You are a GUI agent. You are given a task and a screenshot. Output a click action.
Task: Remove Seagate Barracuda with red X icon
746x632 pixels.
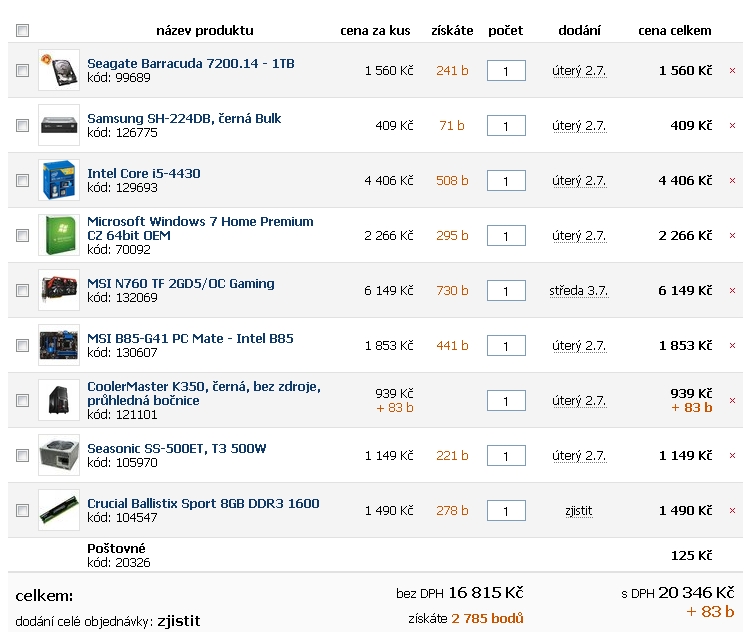(x=732, y=70)
